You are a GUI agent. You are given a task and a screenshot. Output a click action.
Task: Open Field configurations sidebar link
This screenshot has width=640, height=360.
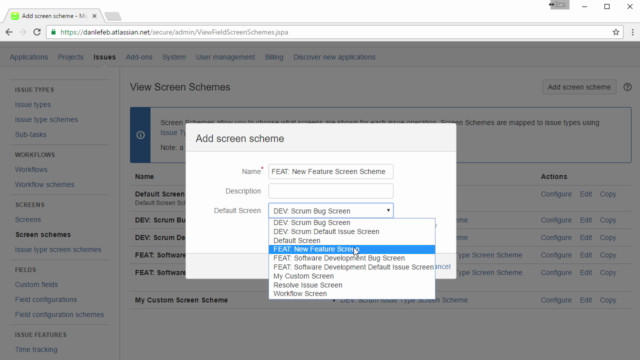(46, 300)
